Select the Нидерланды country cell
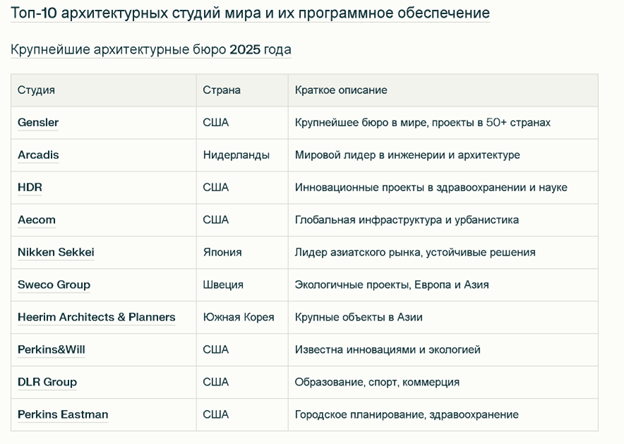The height and width of the screenshot is (444, 624). click(236, 155)
